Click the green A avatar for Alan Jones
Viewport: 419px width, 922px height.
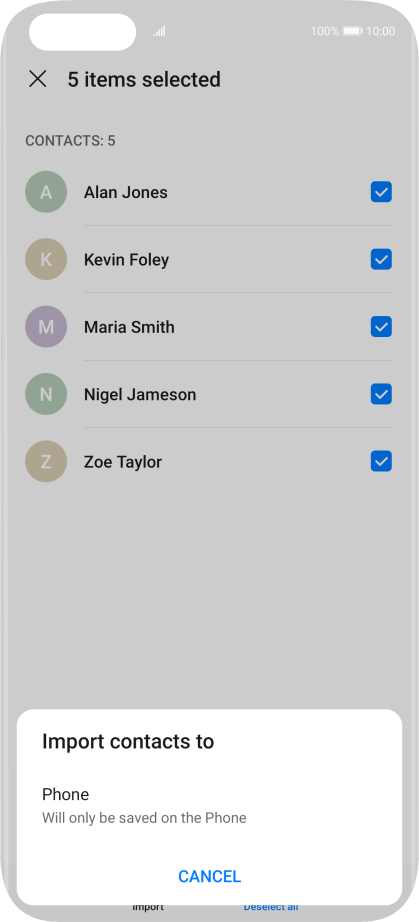pos(46,192)
